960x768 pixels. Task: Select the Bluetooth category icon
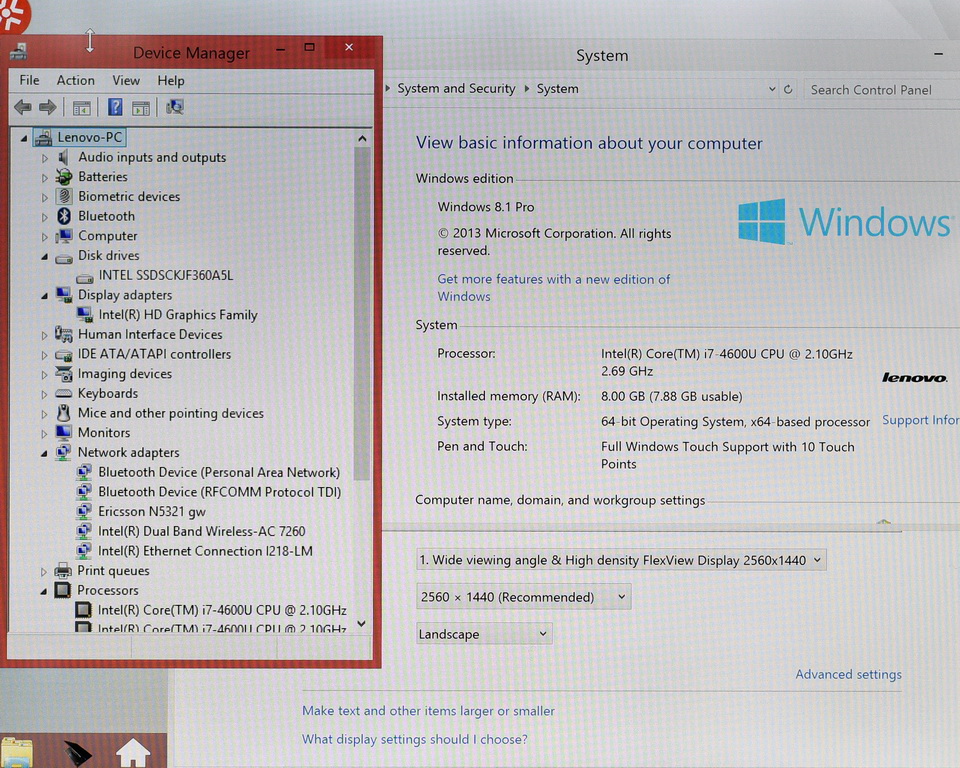tap(64, 216)
